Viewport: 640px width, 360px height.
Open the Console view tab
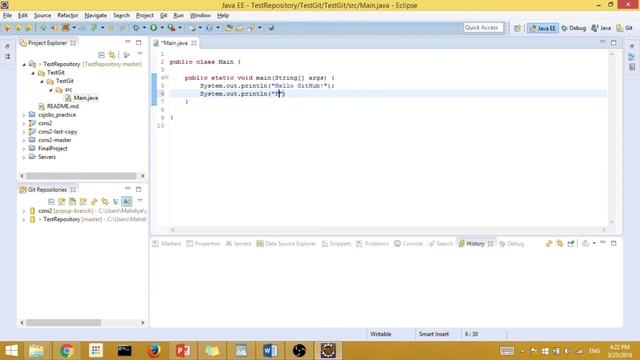[409, 244]
